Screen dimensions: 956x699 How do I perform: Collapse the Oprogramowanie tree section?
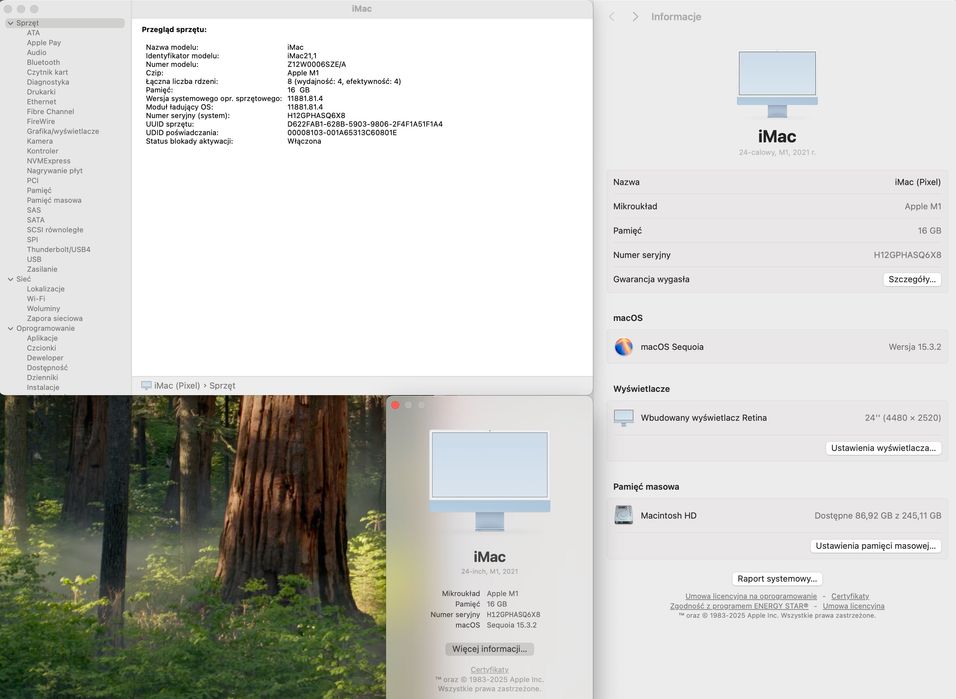point(10,329)
